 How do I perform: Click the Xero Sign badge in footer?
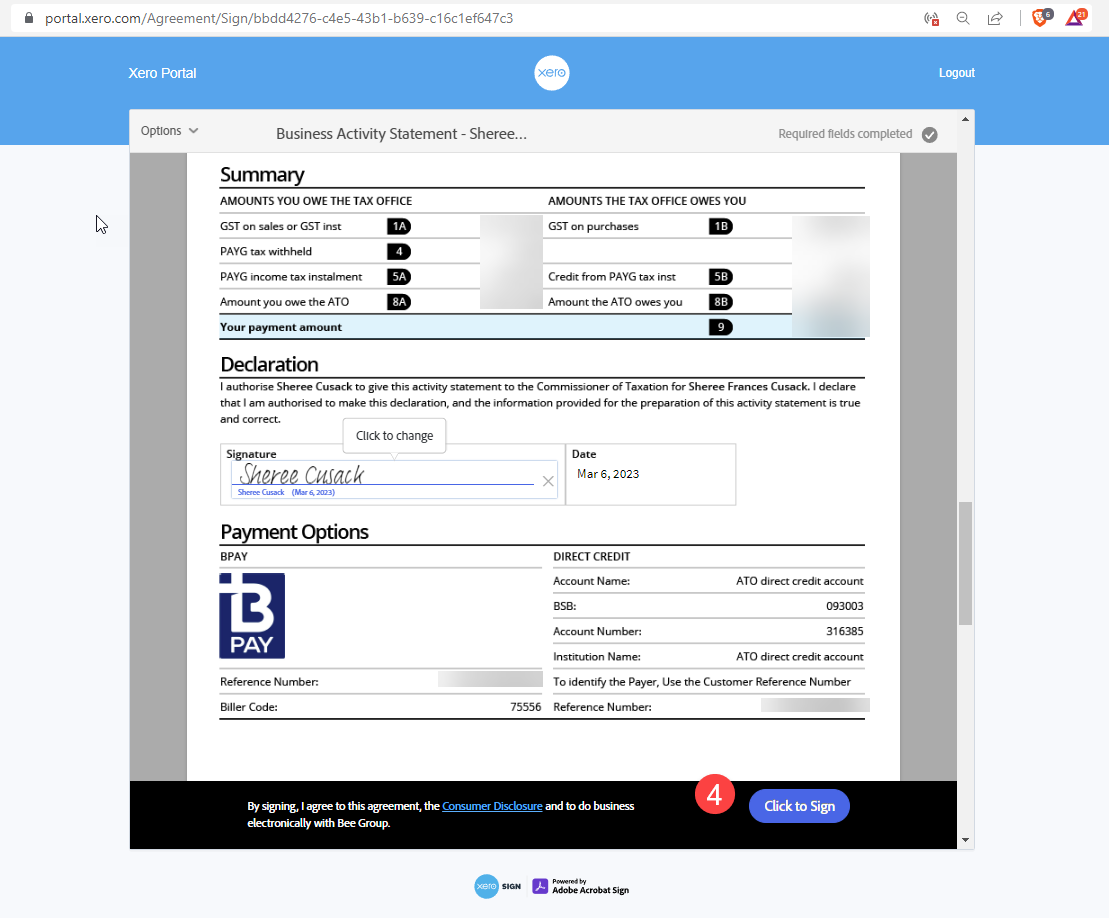(498, 886)
